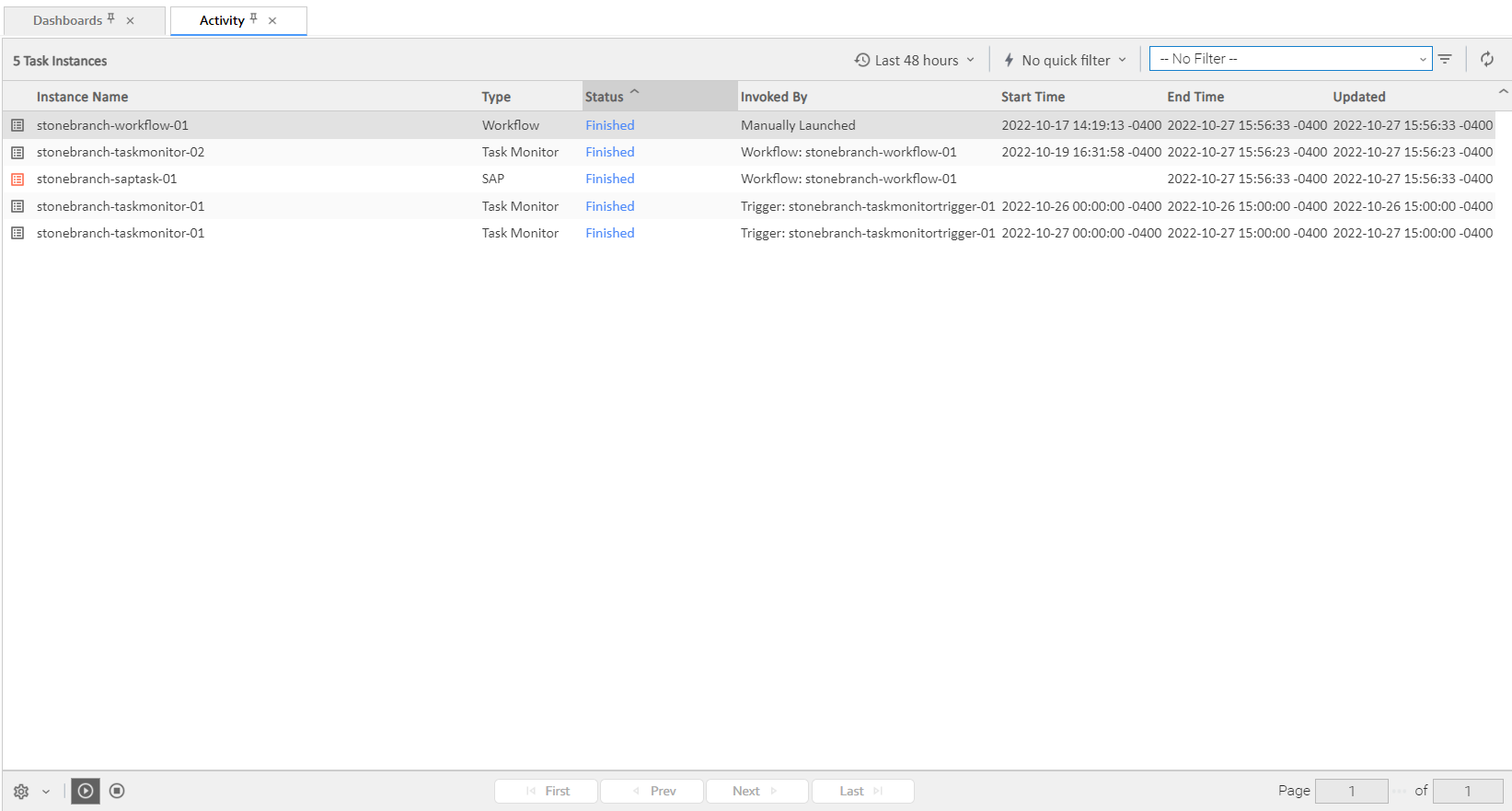Enable auto-refresh with the play button
The width and height of the screenshot is (1512, 811).
(x=86, y=791)
